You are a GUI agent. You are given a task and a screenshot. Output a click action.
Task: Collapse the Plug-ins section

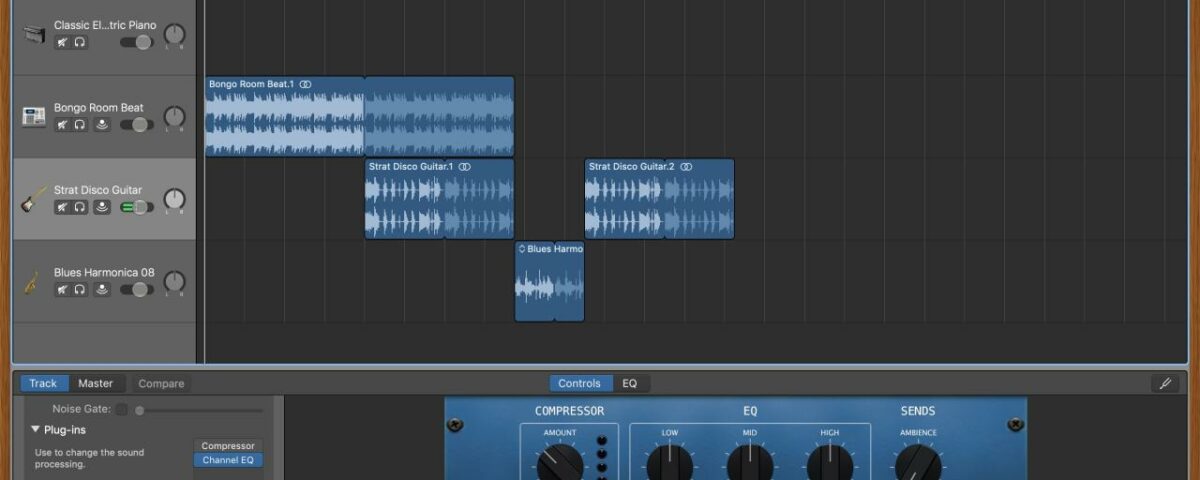(37, 430)
